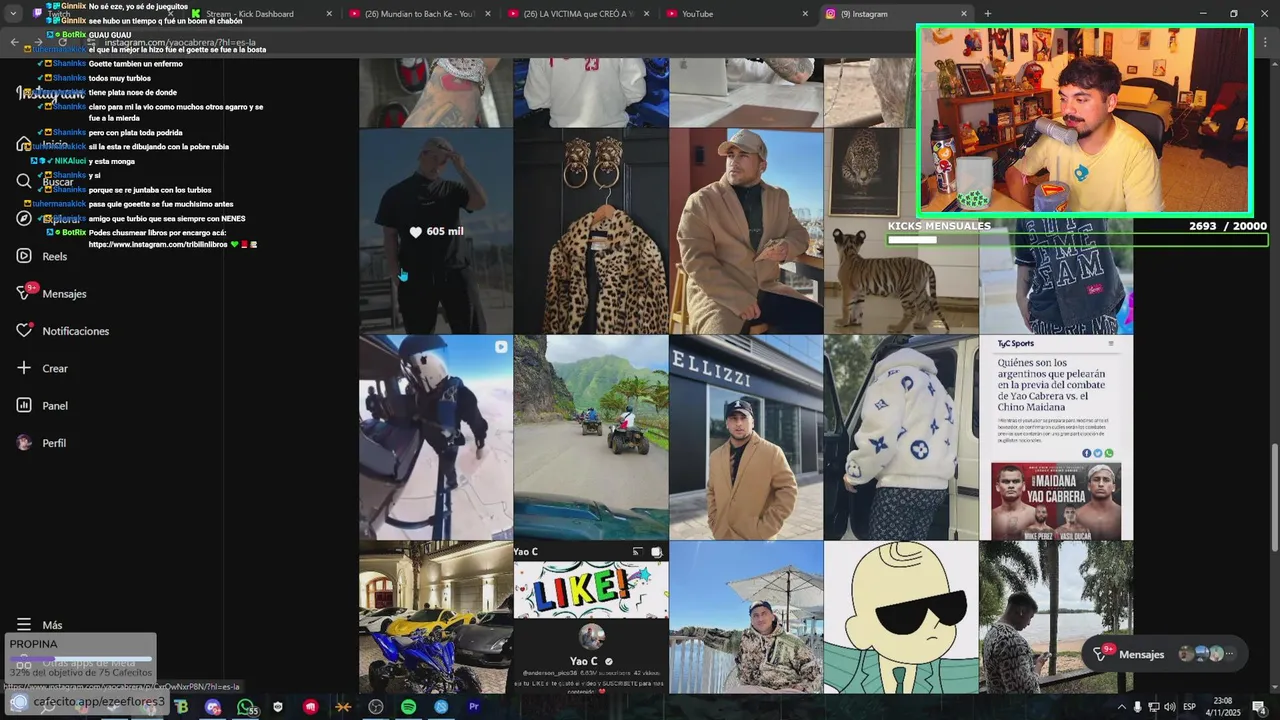Click NIKAluci username in chat

tap(70, 160)
